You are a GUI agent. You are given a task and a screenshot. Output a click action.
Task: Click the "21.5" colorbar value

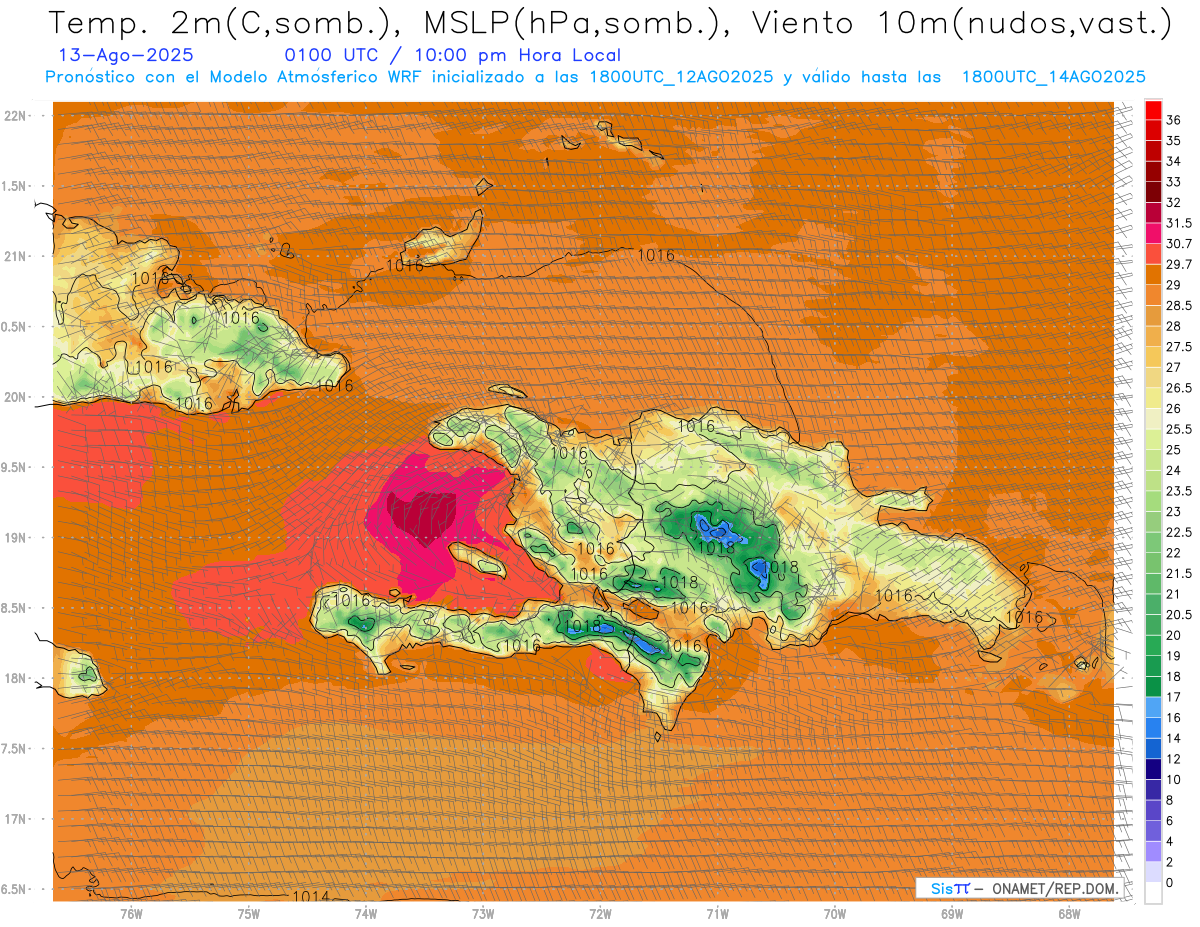1179,573
